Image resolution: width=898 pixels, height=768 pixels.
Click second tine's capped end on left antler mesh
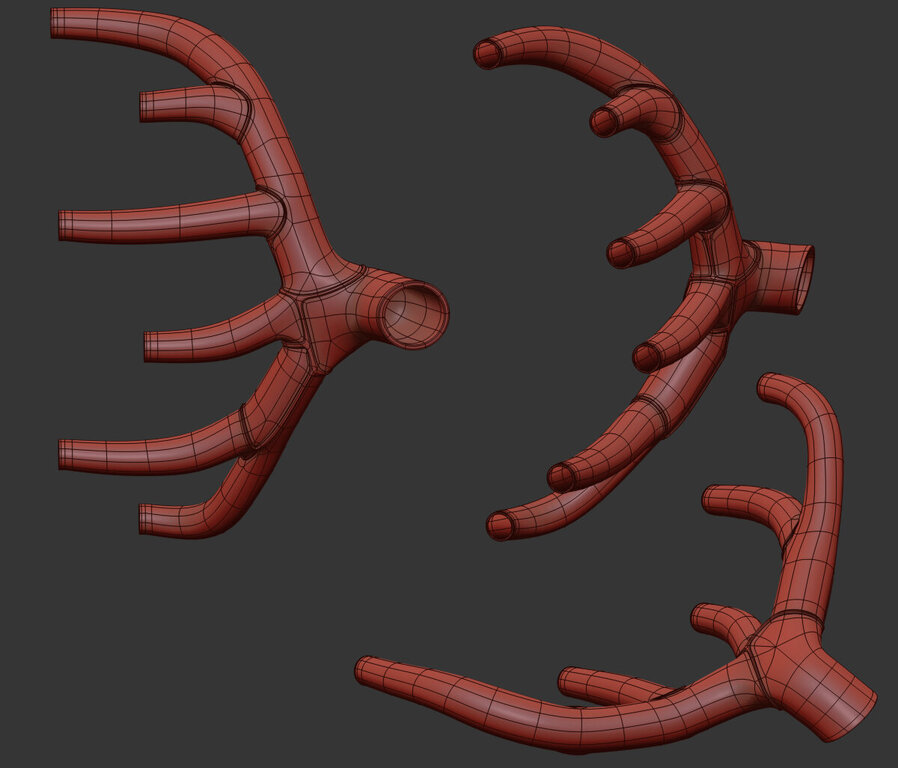point(146,104)
